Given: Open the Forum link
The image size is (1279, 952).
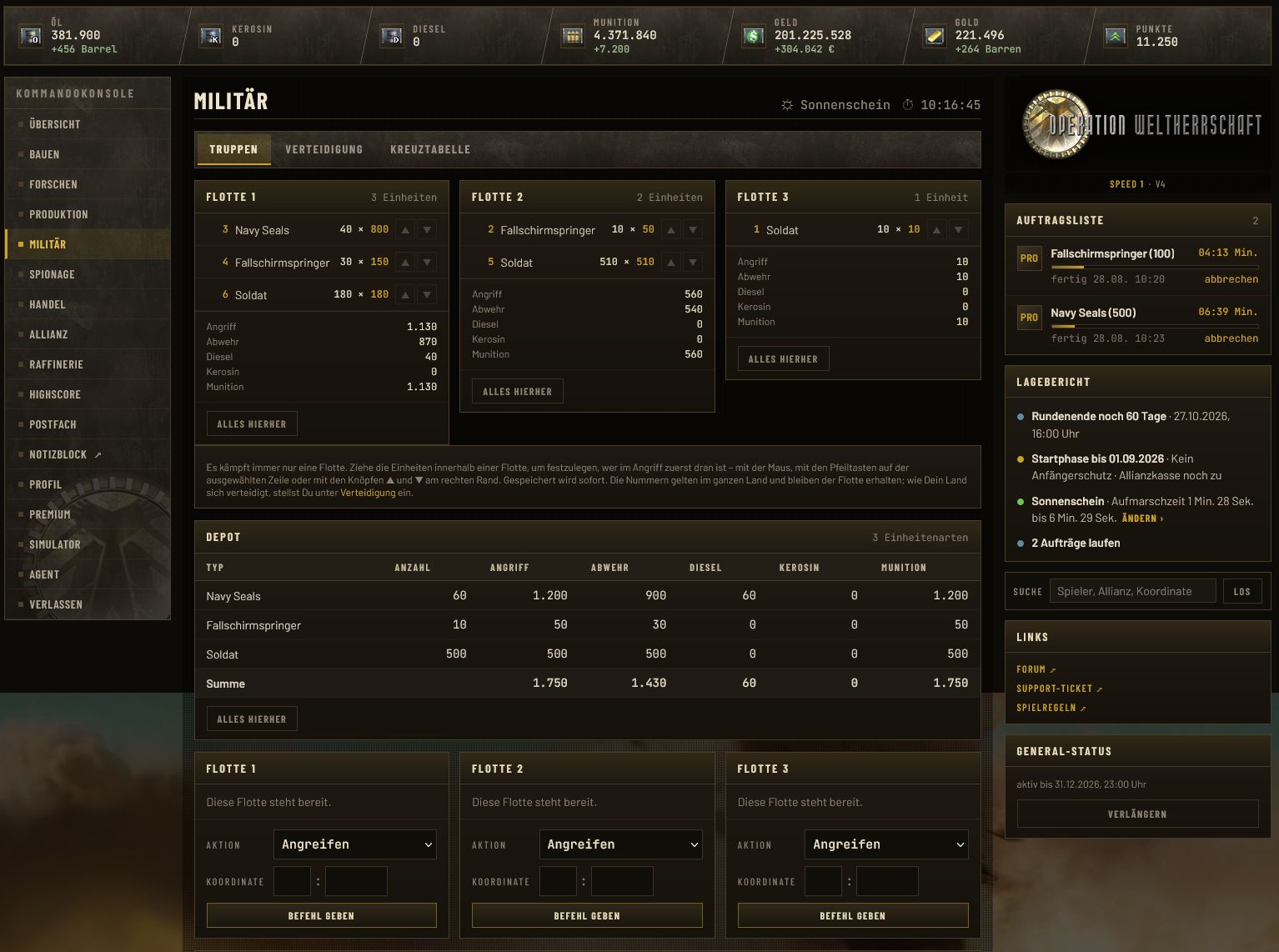Looking at the screenshot, I should pyautogui.click(x=1036, y=669).
